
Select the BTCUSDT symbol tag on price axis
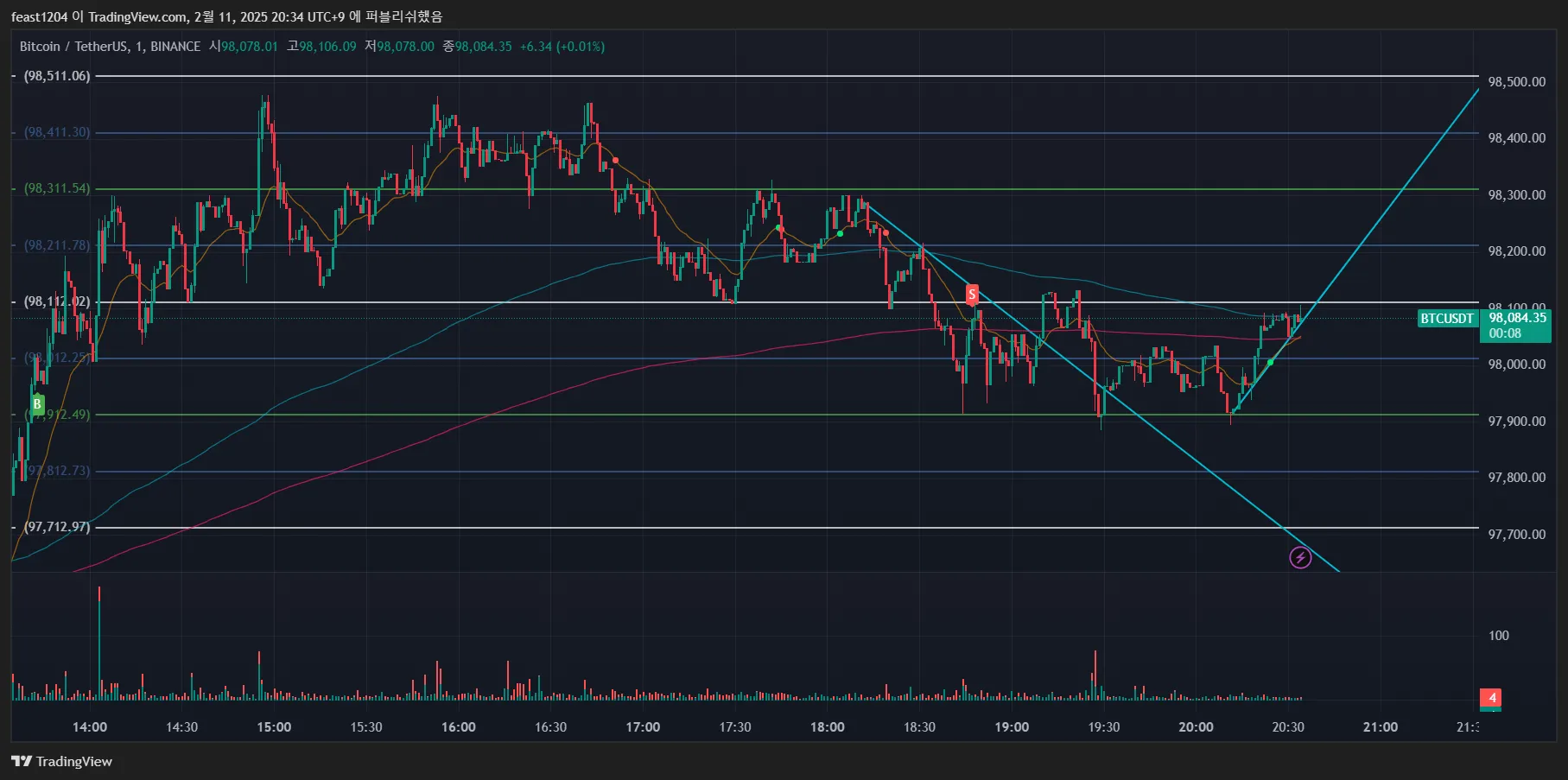[1447, 319]
